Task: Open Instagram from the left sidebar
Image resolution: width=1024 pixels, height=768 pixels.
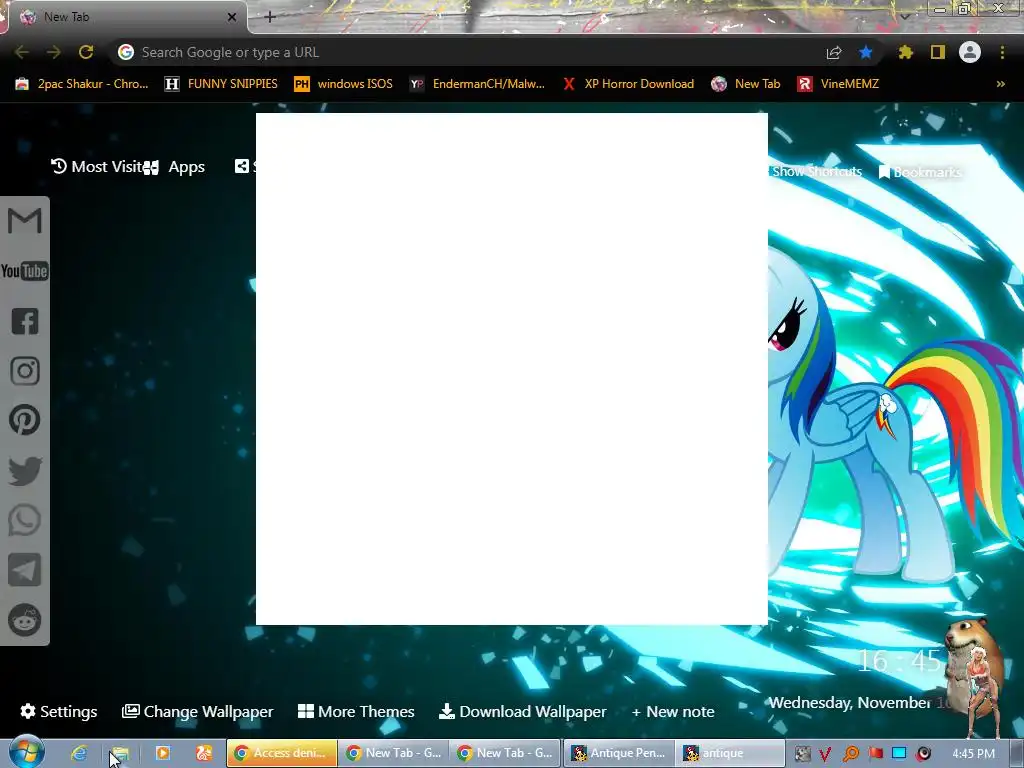Action: click(25, 371)
